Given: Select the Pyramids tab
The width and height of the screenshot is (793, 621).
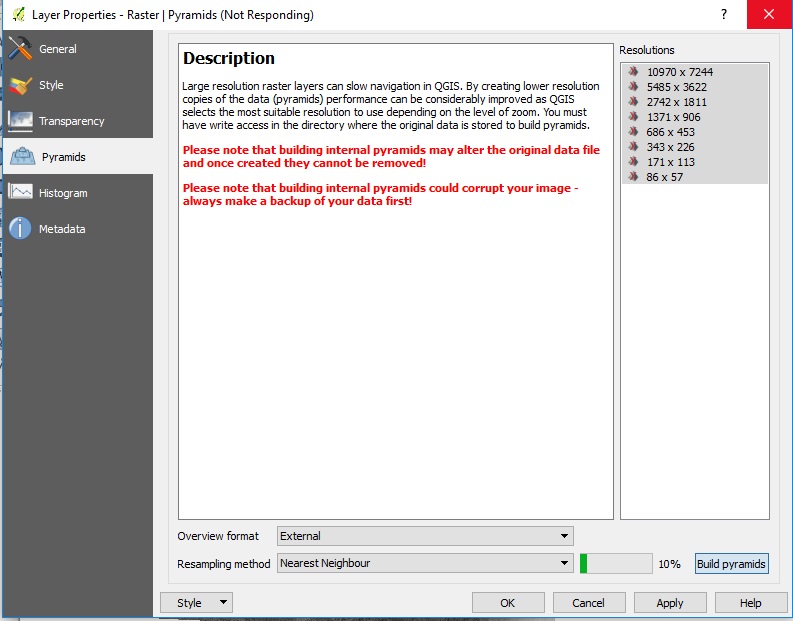Looking at the screenshot, I should tap(78, 157).
